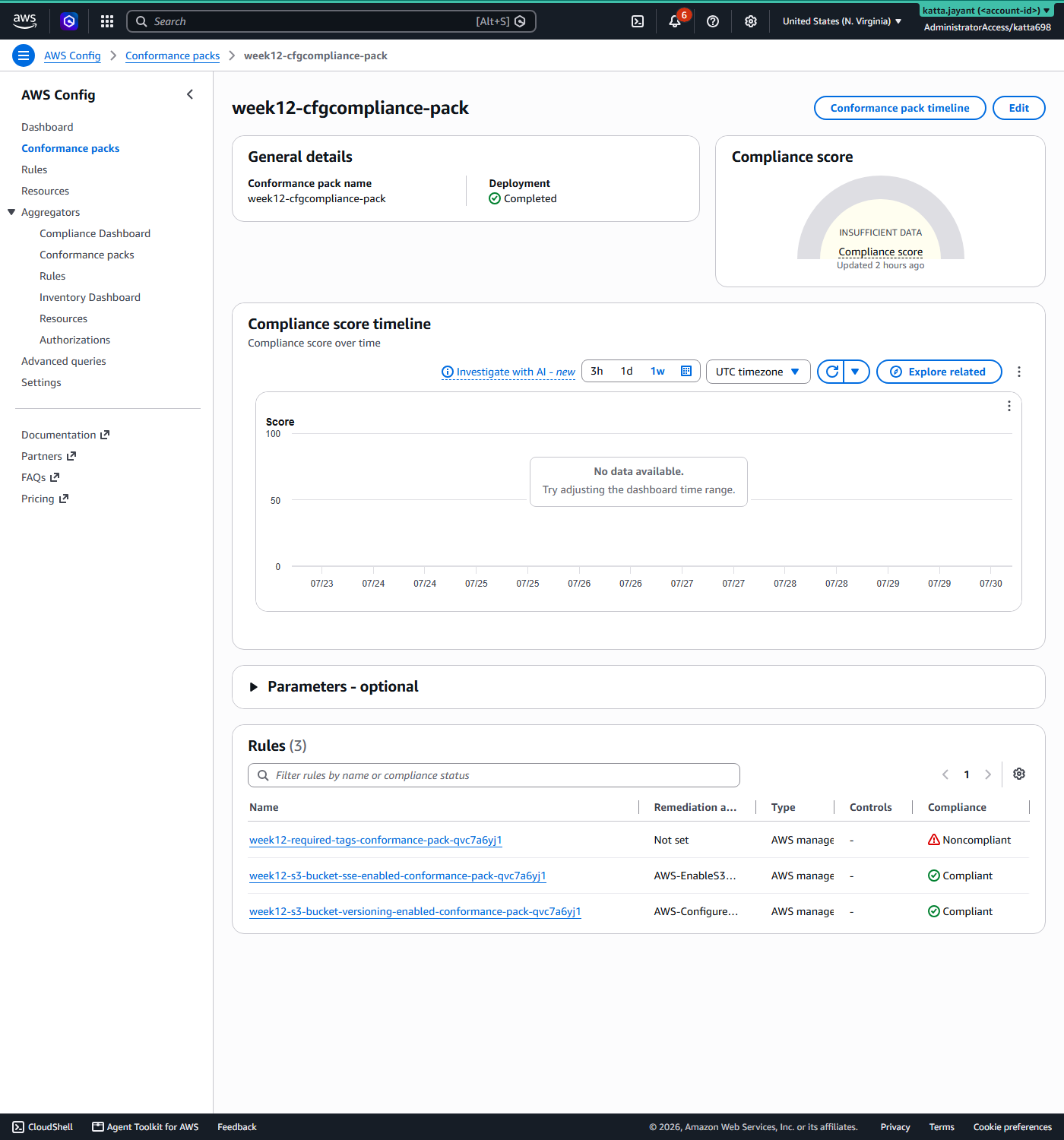Expand the Parameters - optional section
1064x1140 pixels.
pos(254,687)
